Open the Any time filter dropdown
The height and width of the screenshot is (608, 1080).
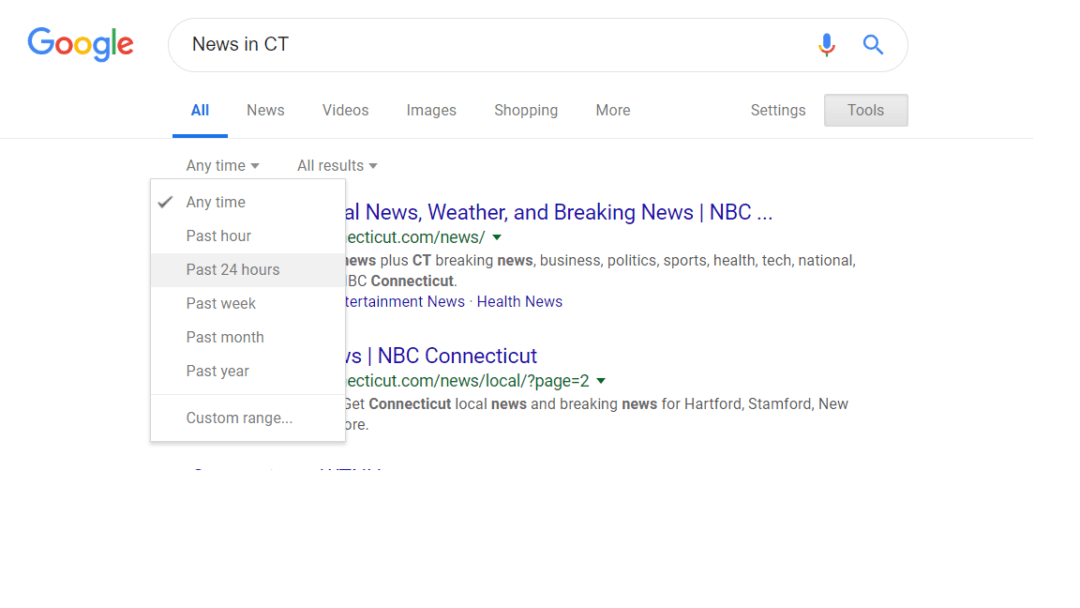222,165
